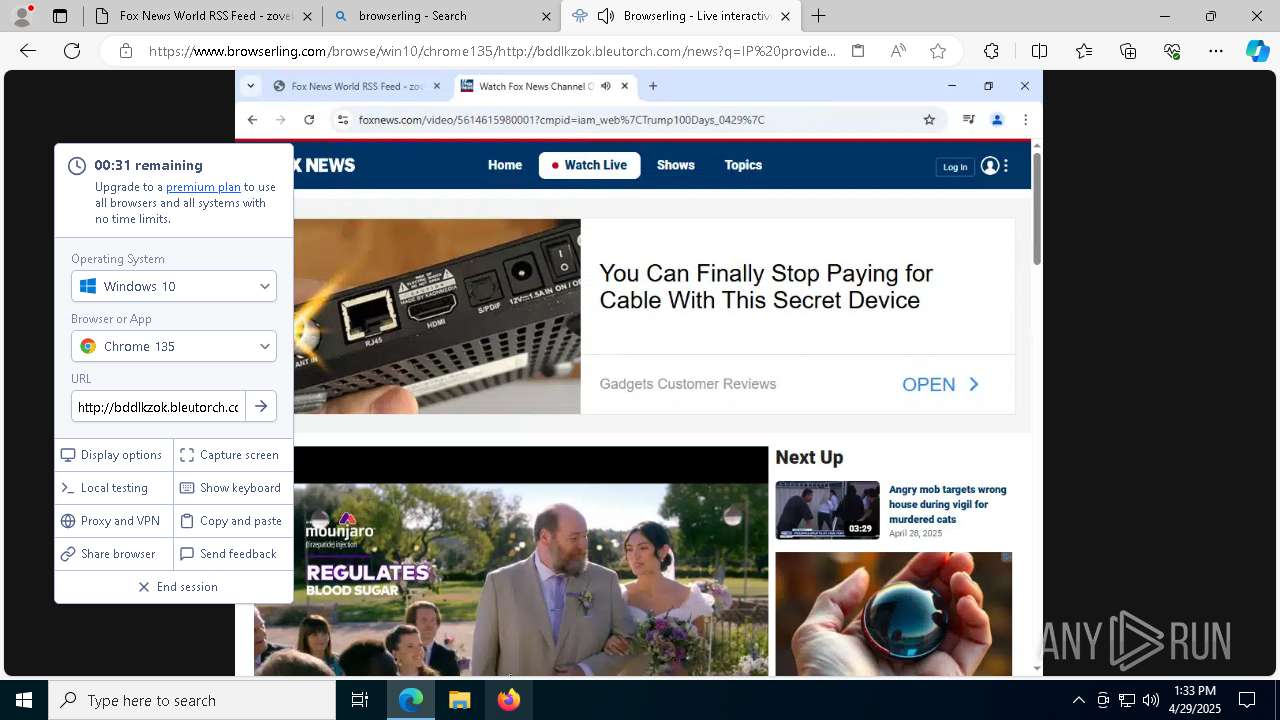This screenshot has width=1280, height=720.
Task: Expand Browser or App Chrome 135 dropdown
Action: 174,346
